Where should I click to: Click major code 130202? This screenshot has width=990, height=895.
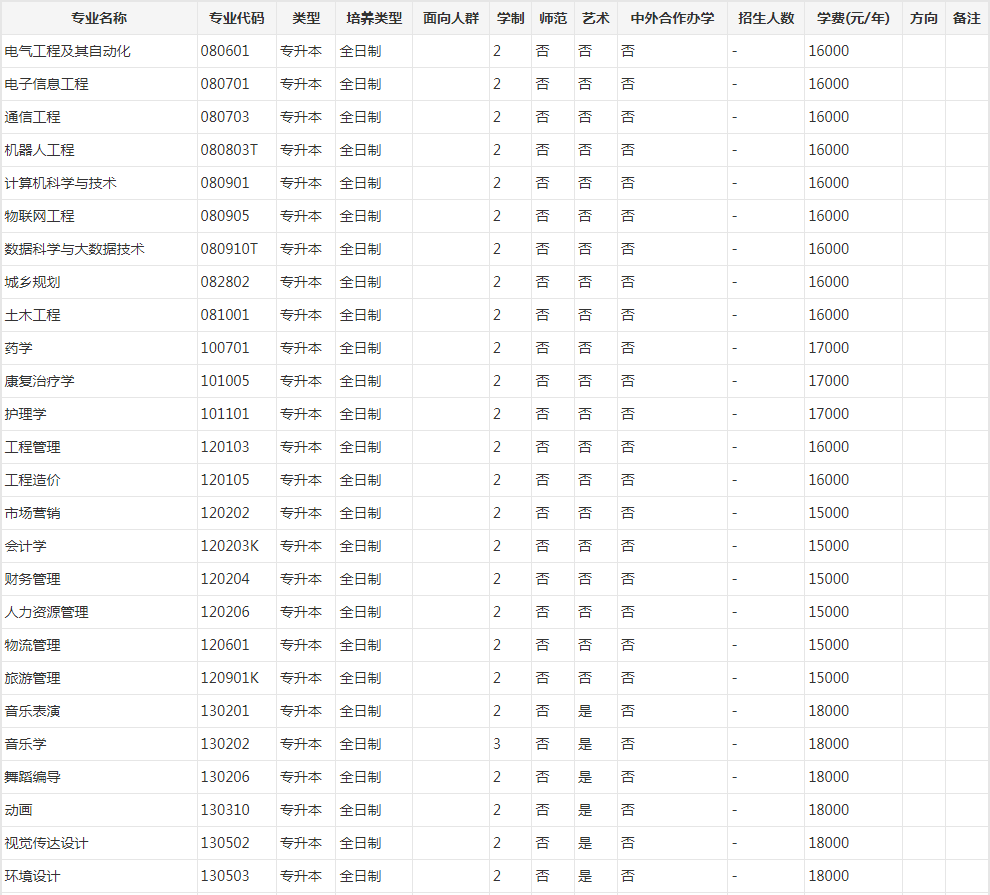pos(225,744)
